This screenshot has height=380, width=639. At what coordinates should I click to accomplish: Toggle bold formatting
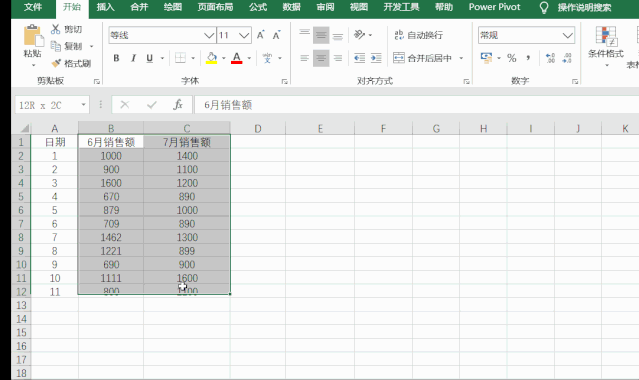point(116,58)
